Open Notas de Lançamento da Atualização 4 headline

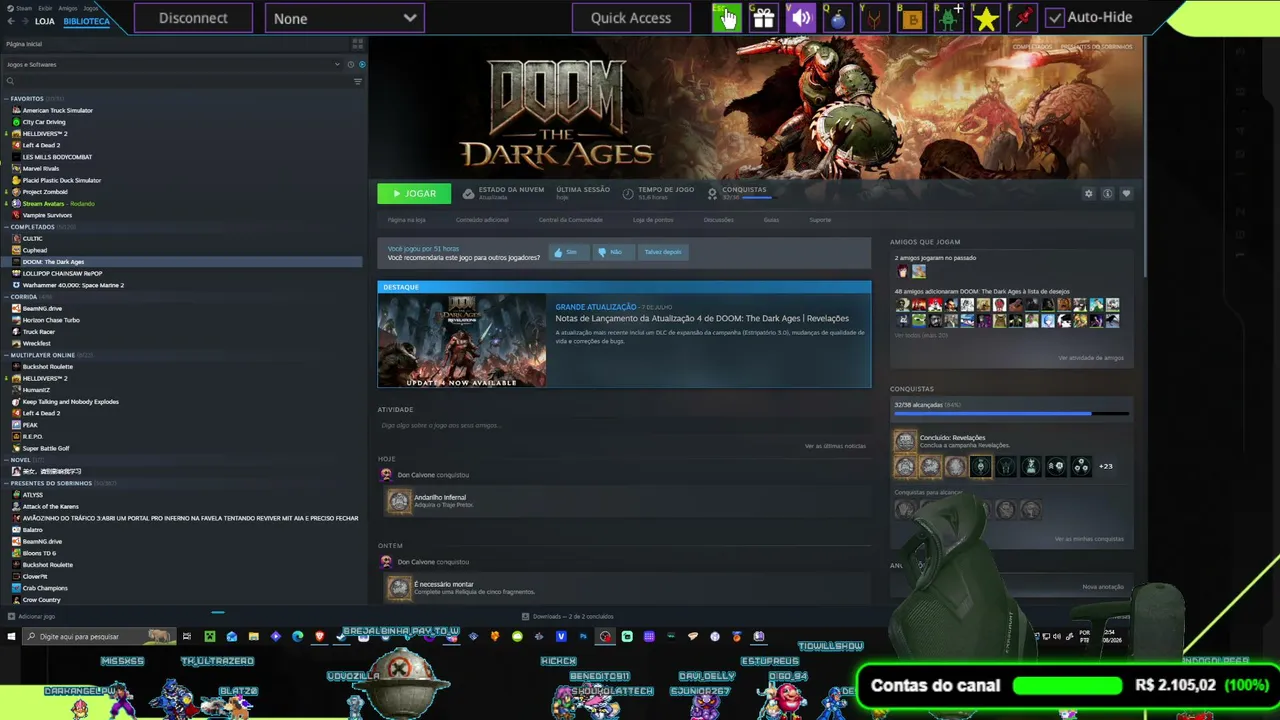point(702,318)
